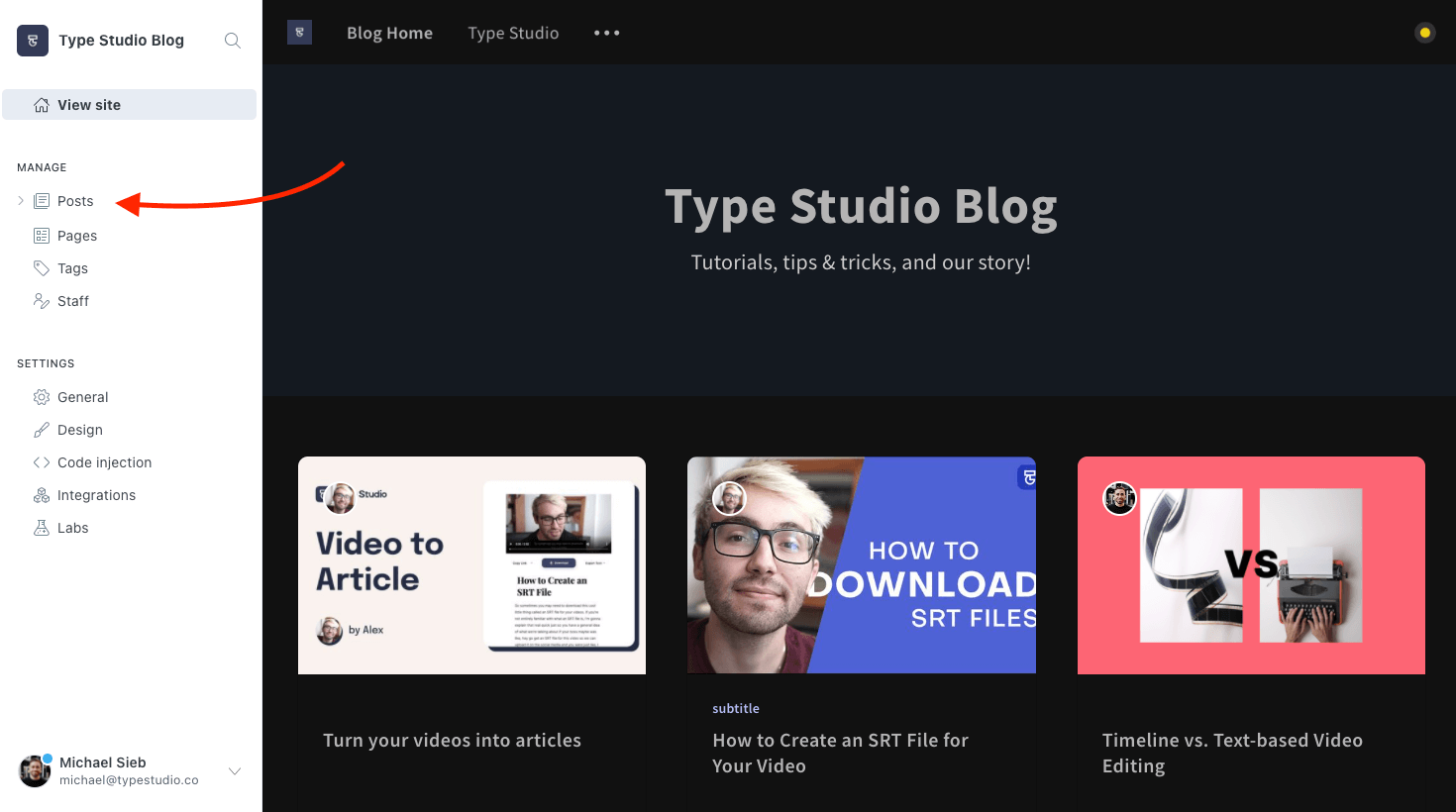Click the Pages layout icon
Viewport: 1456px width, 812px height.
(x=42, y=236)
